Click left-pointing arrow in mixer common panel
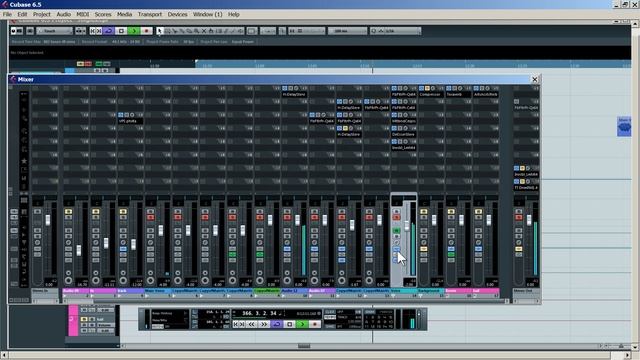The height and width of the screenshot is (360, 640). coord(24,227)
